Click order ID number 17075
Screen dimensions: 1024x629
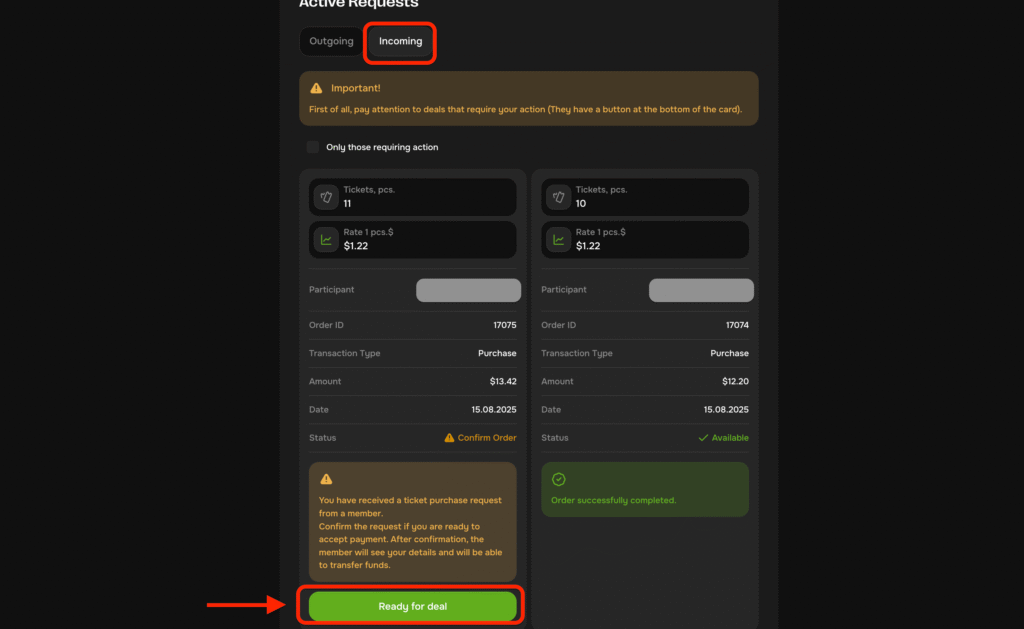[x=505, y=325]
